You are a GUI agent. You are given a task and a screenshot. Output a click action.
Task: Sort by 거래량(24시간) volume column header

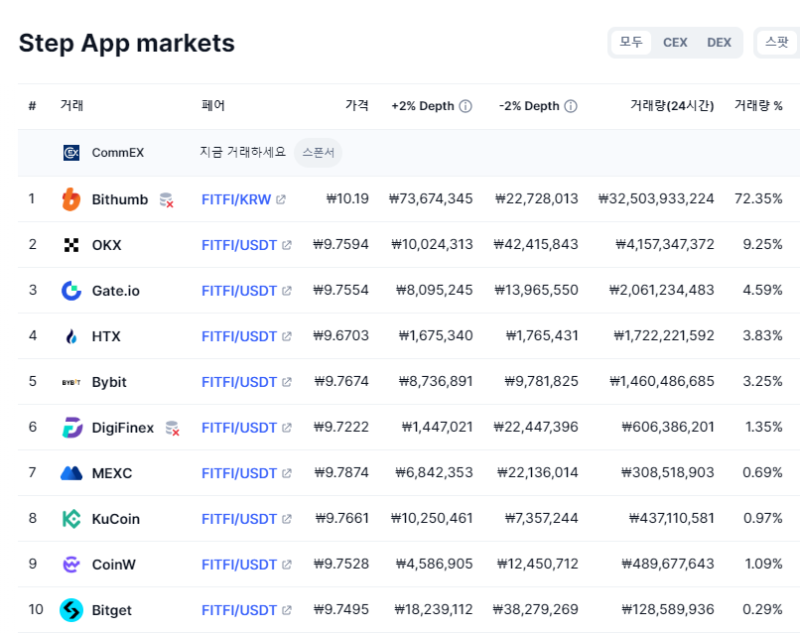pyautogui.click(x=672, y=106)
